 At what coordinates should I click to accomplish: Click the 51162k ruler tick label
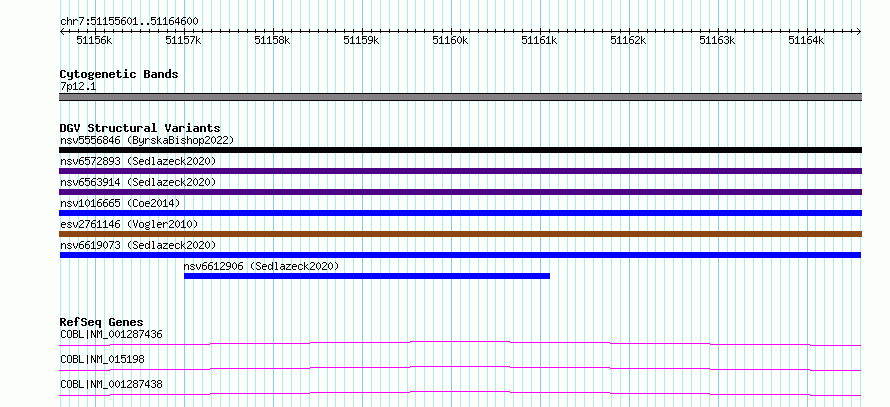click(629, 40)
